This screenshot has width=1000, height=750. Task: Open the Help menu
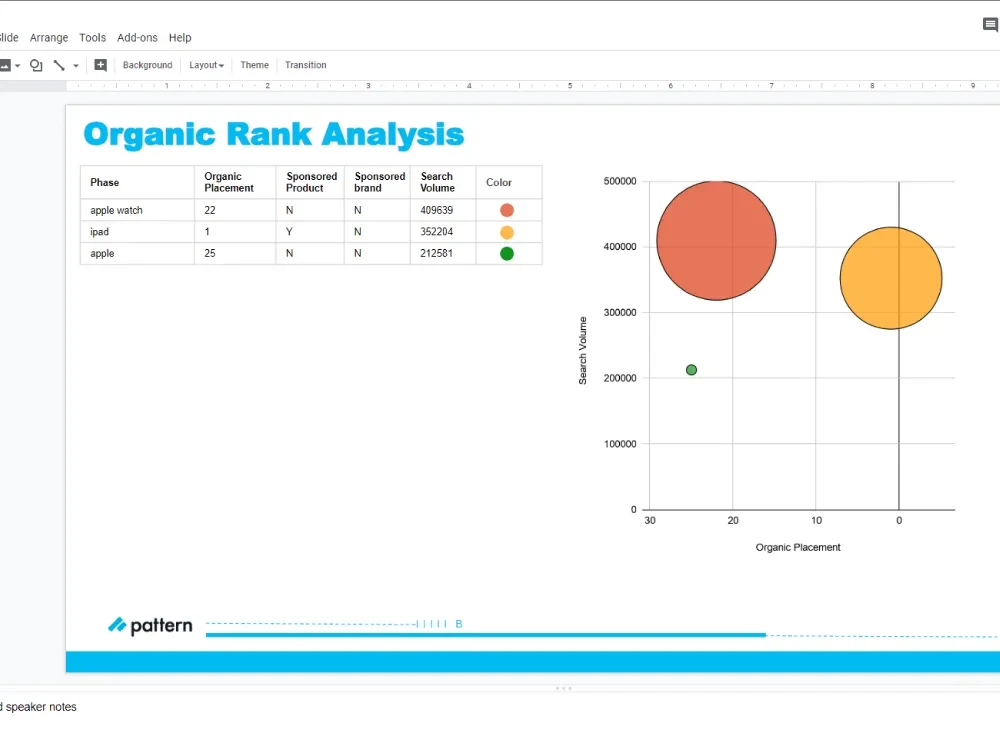click(180, 38)
